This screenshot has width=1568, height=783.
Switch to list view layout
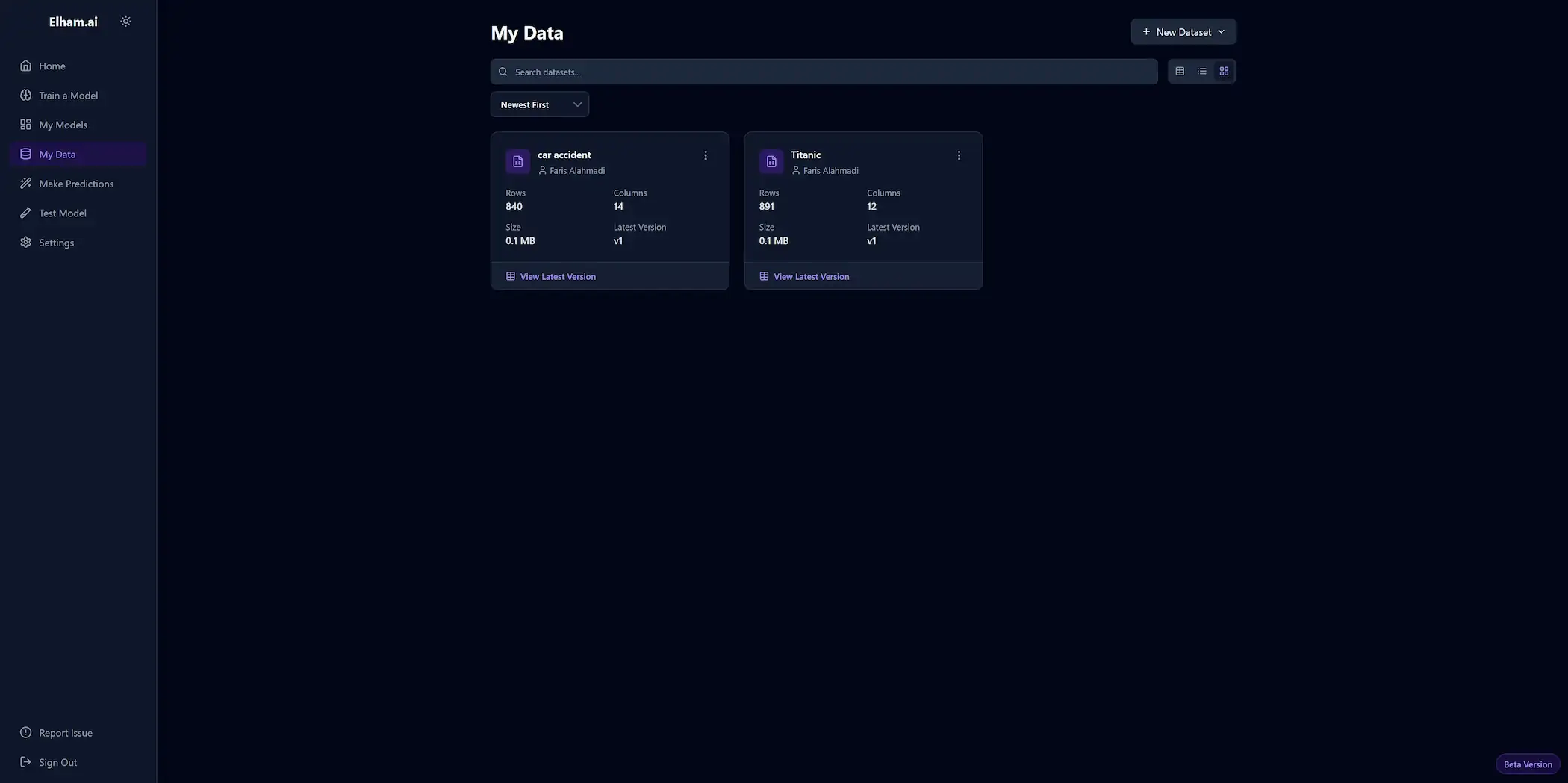point(1201,72)
